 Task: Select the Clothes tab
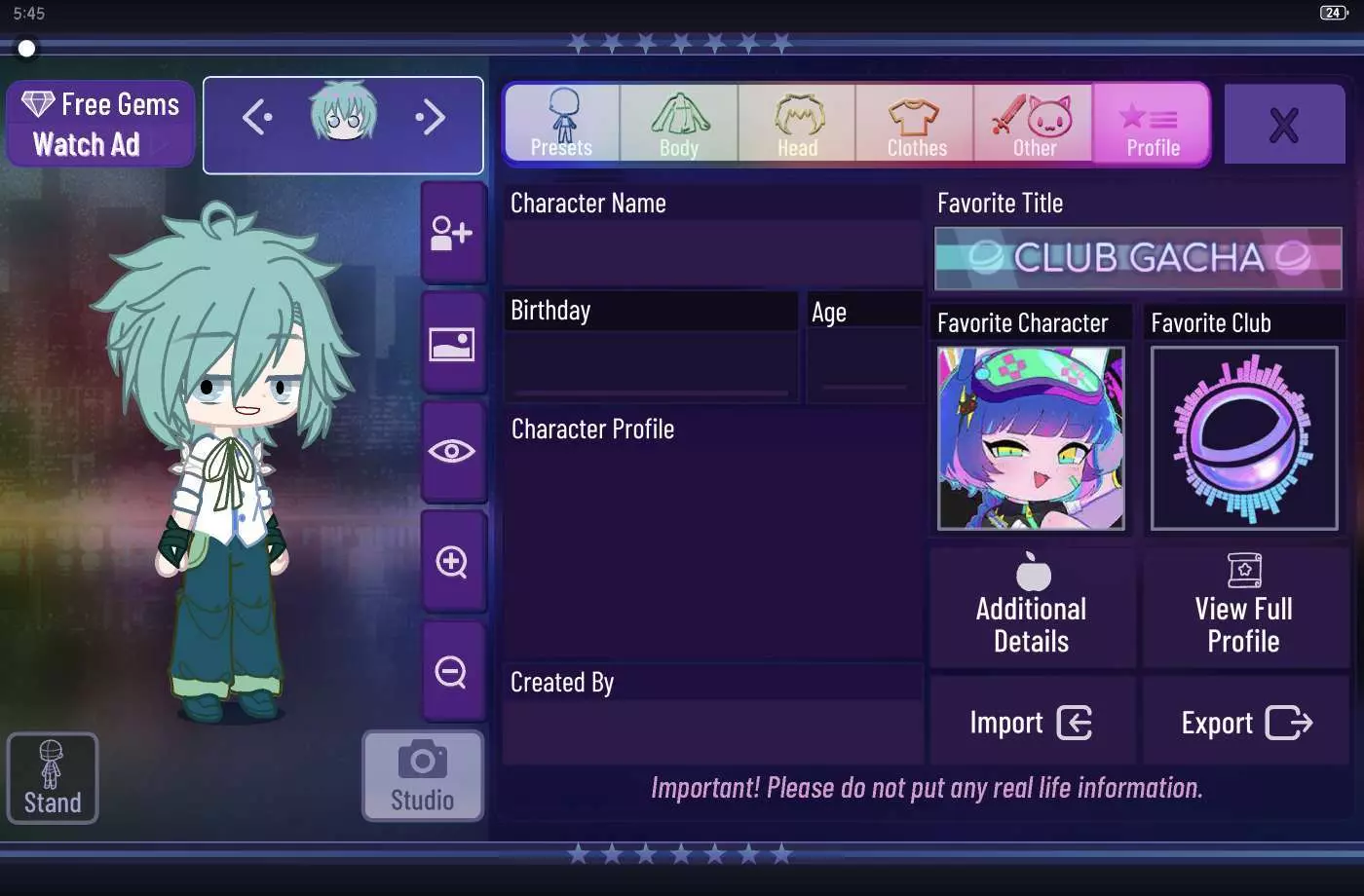pos(916,123)
